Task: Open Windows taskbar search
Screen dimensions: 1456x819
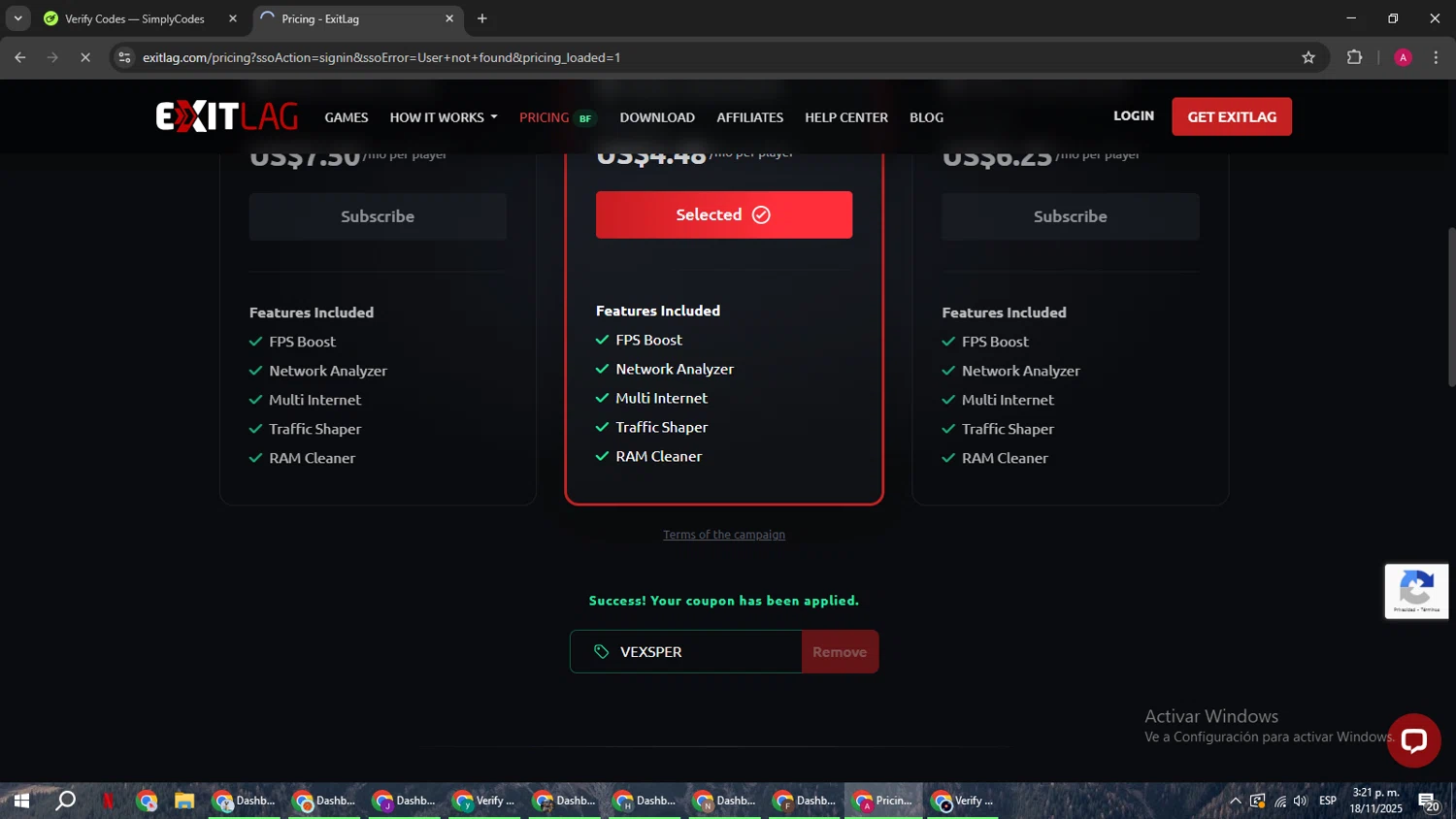Action: 65,801
